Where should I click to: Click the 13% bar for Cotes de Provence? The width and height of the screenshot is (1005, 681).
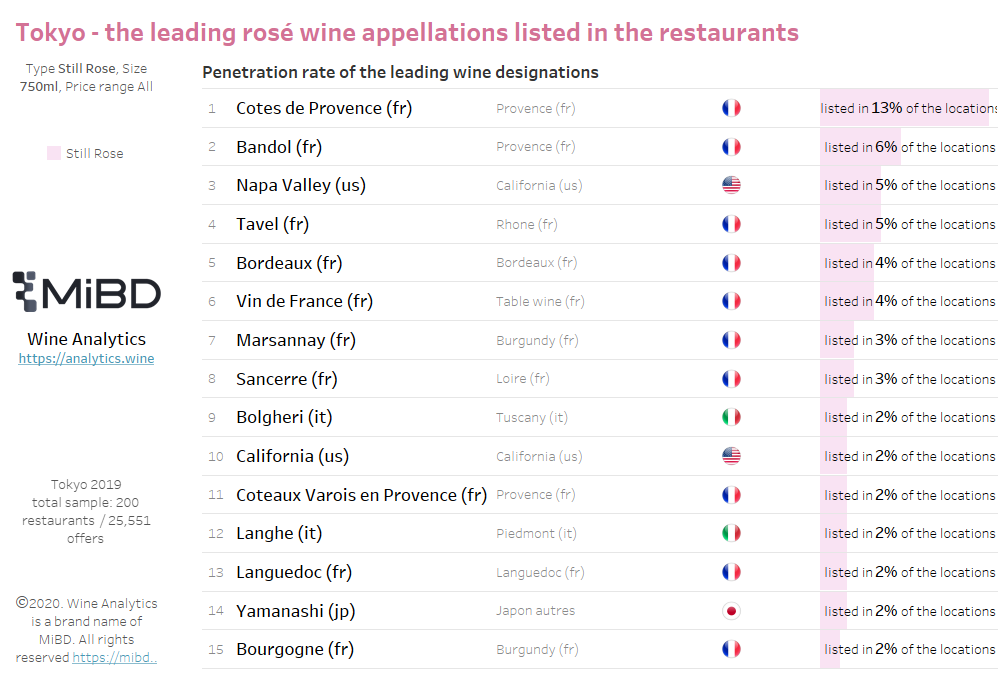904,108
